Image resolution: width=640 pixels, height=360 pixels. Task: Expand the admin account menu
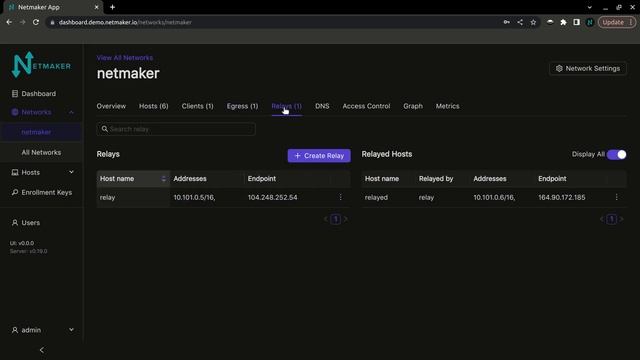(x=42, y=330)
